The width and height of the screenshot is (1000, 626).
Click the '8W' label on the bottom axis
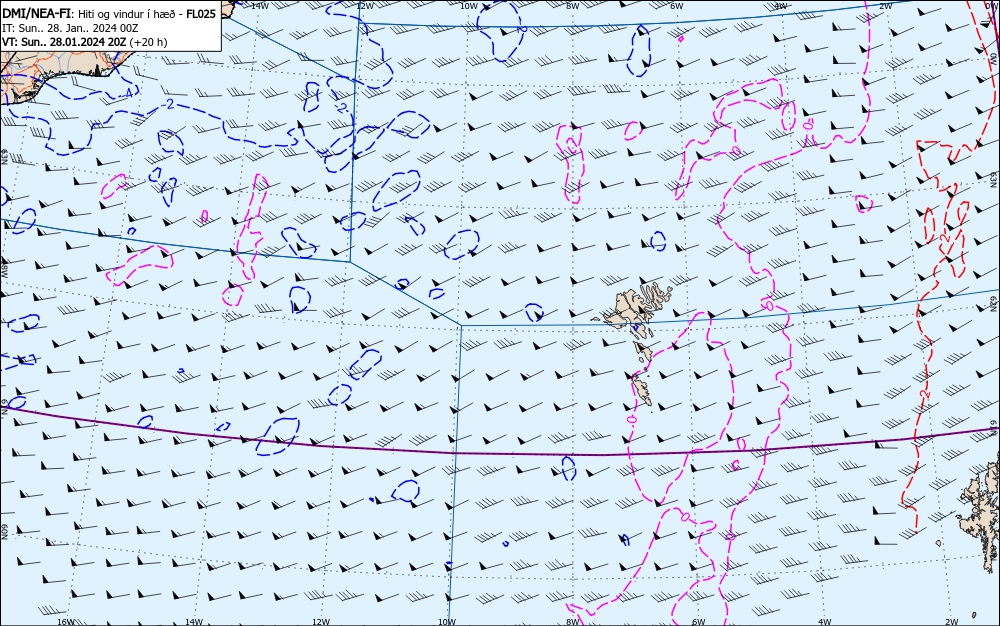[573, 622]
